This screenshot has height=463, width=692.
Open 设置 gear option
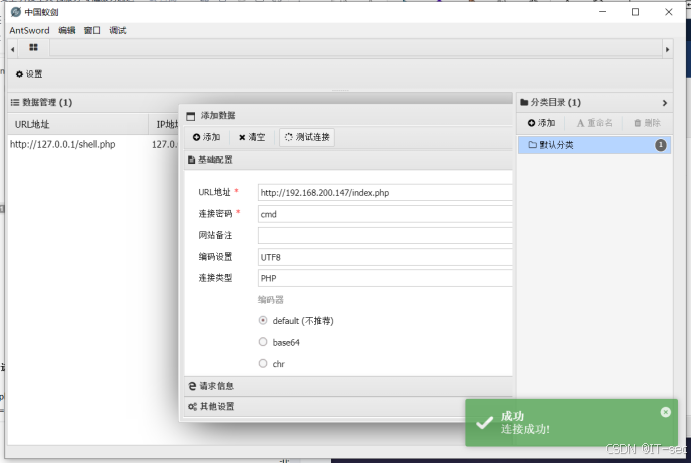coord(29,74)
